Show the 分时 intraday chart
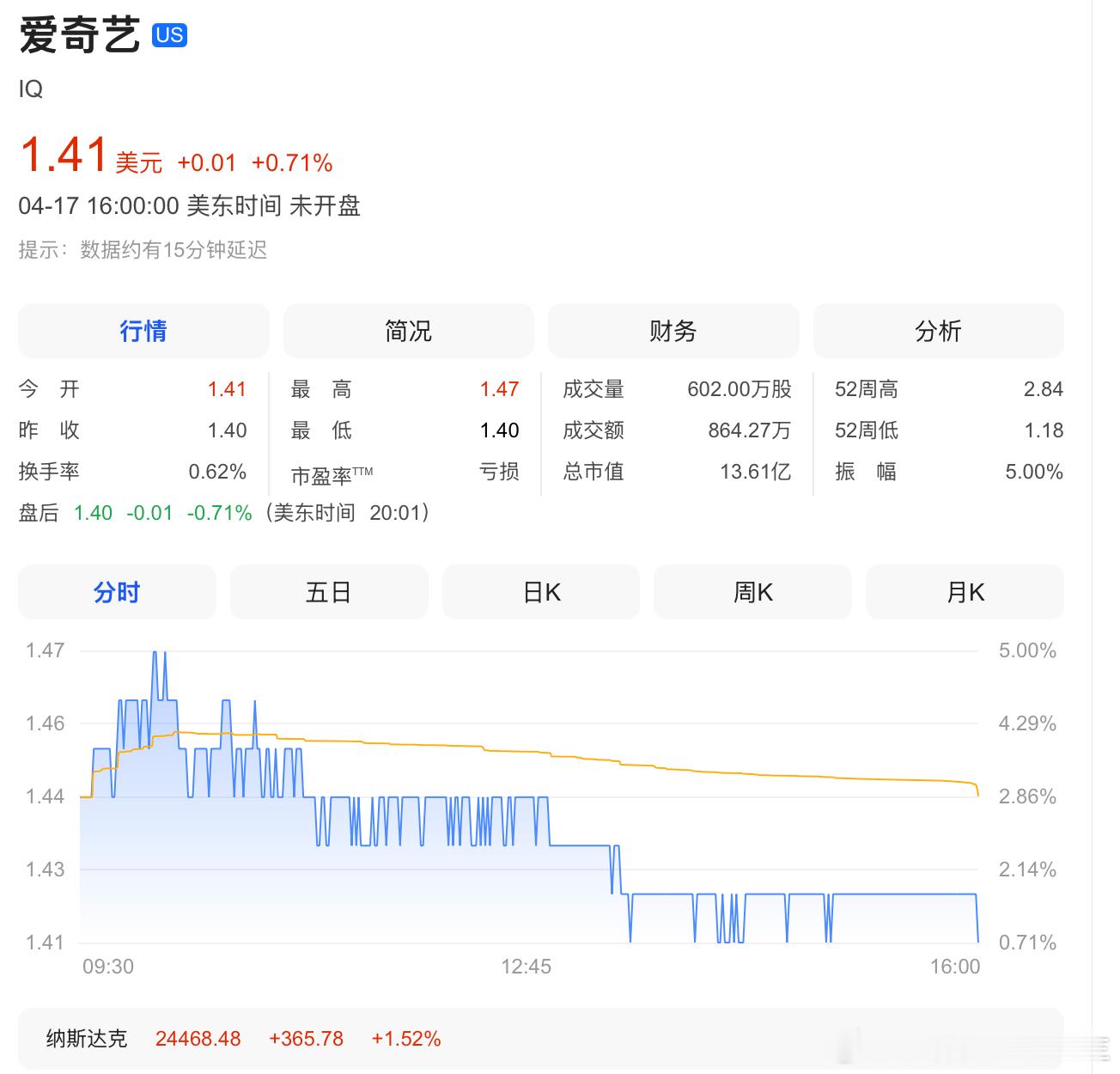 pyautogui.click(x=117, y=592)
